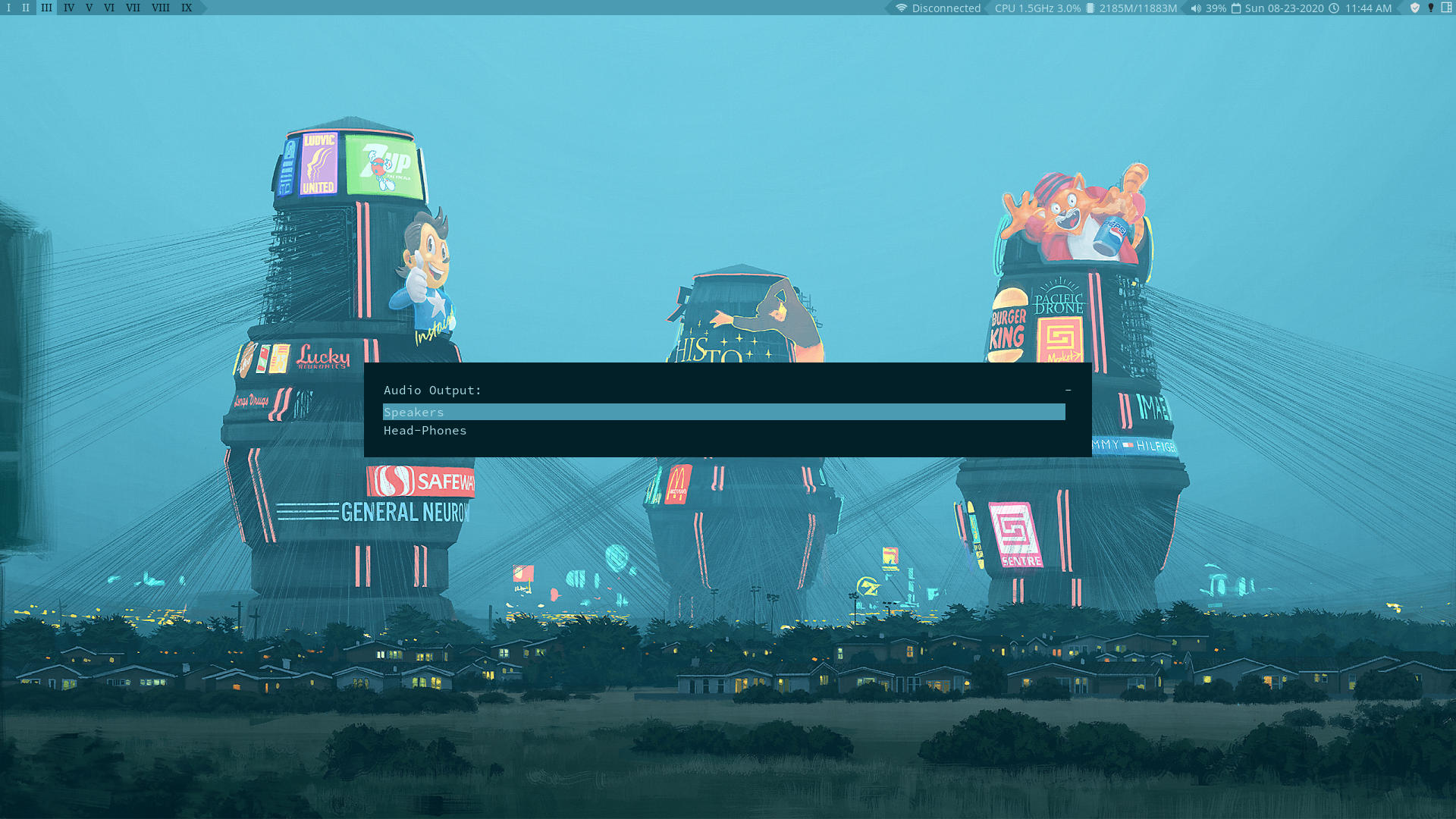
Task: Click the light bulb tray icon
Action: (1431, 8)
